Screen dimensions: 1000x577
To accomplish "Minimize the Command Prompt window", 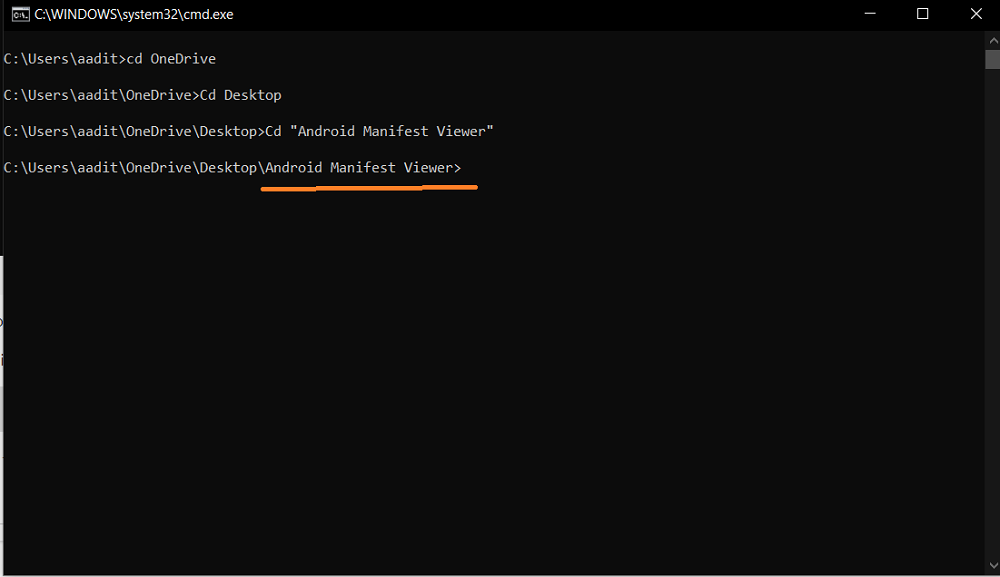I will [871, 14].
